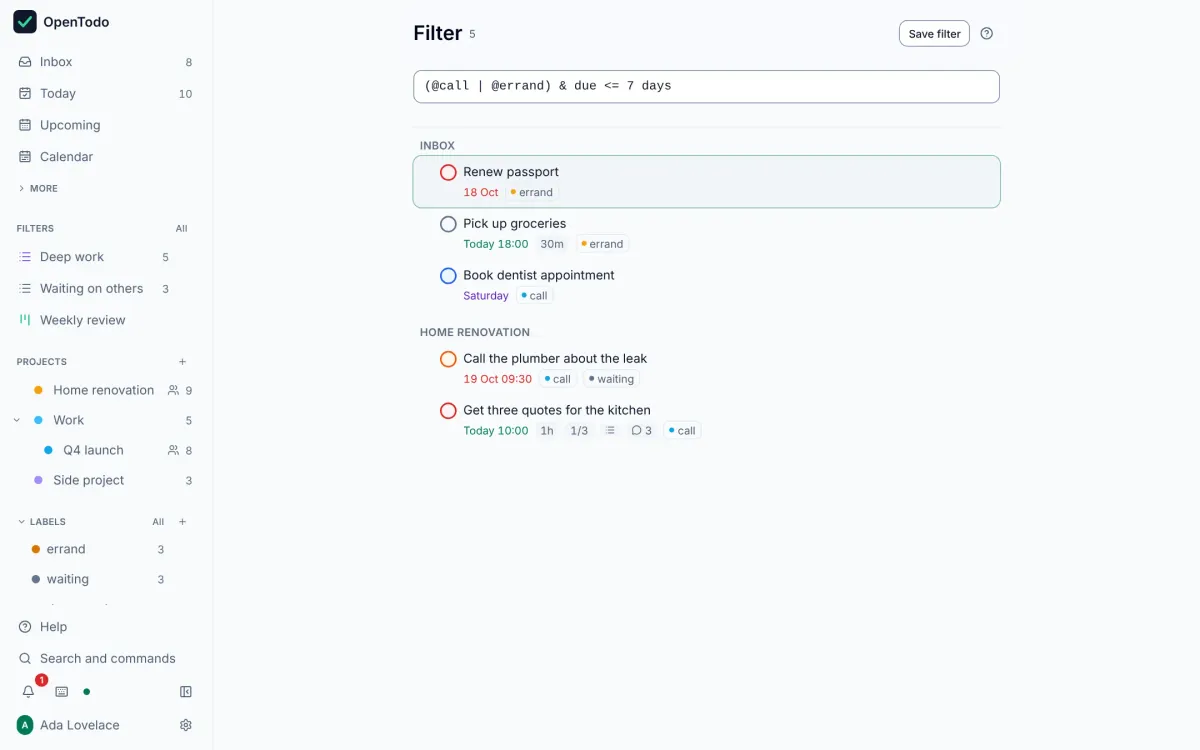1200x750 pixels.
Task: Click call label on Get three quotes
Action: click(x=683, y=431)
